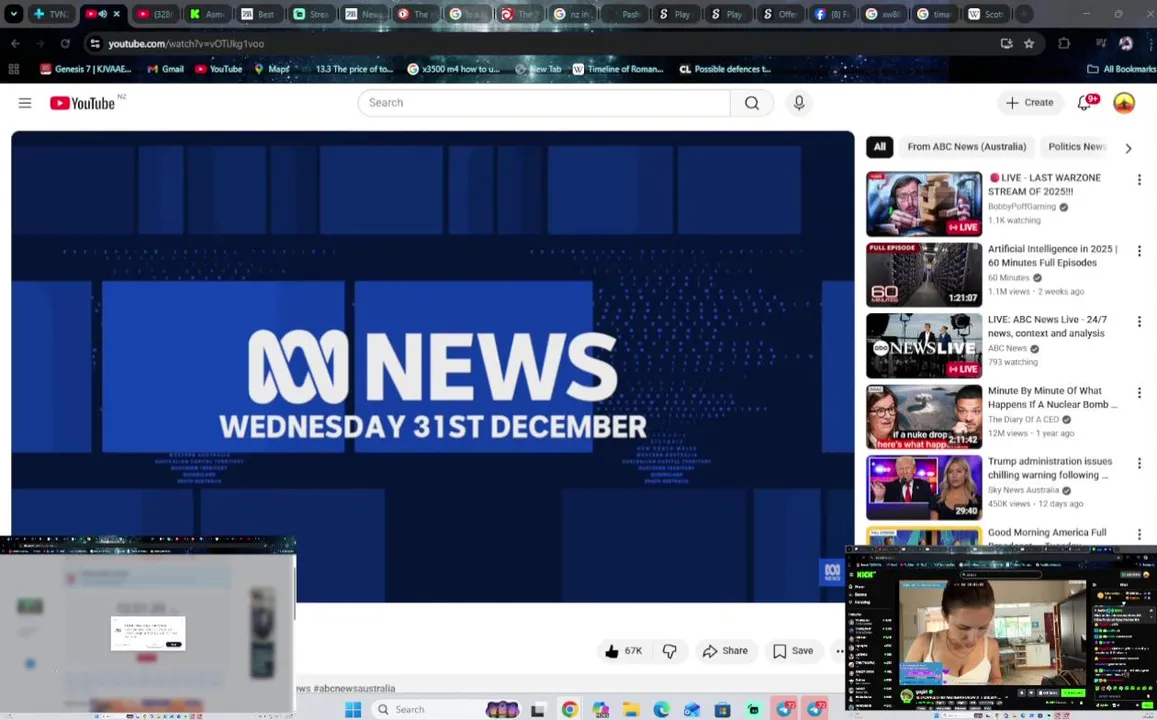Click the #abcnewsaustralia hashtag
This screenshot has width=1157, height=720.
point(354,688)
